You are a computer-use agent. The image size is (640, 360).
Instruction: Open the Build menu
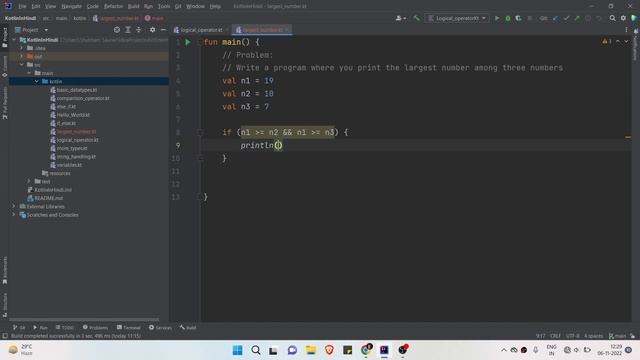(133, 6)
